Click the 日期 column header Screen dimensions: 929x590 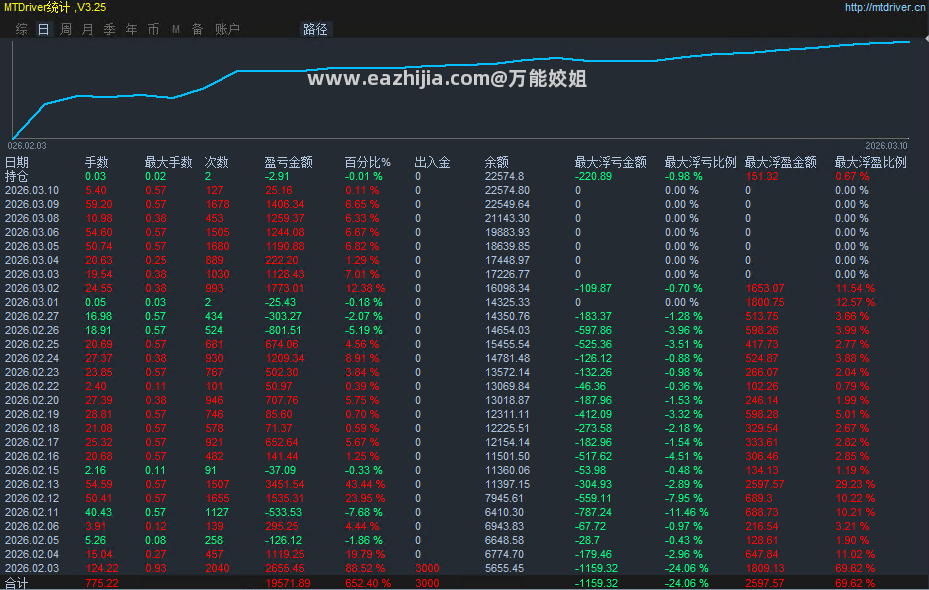17,162
